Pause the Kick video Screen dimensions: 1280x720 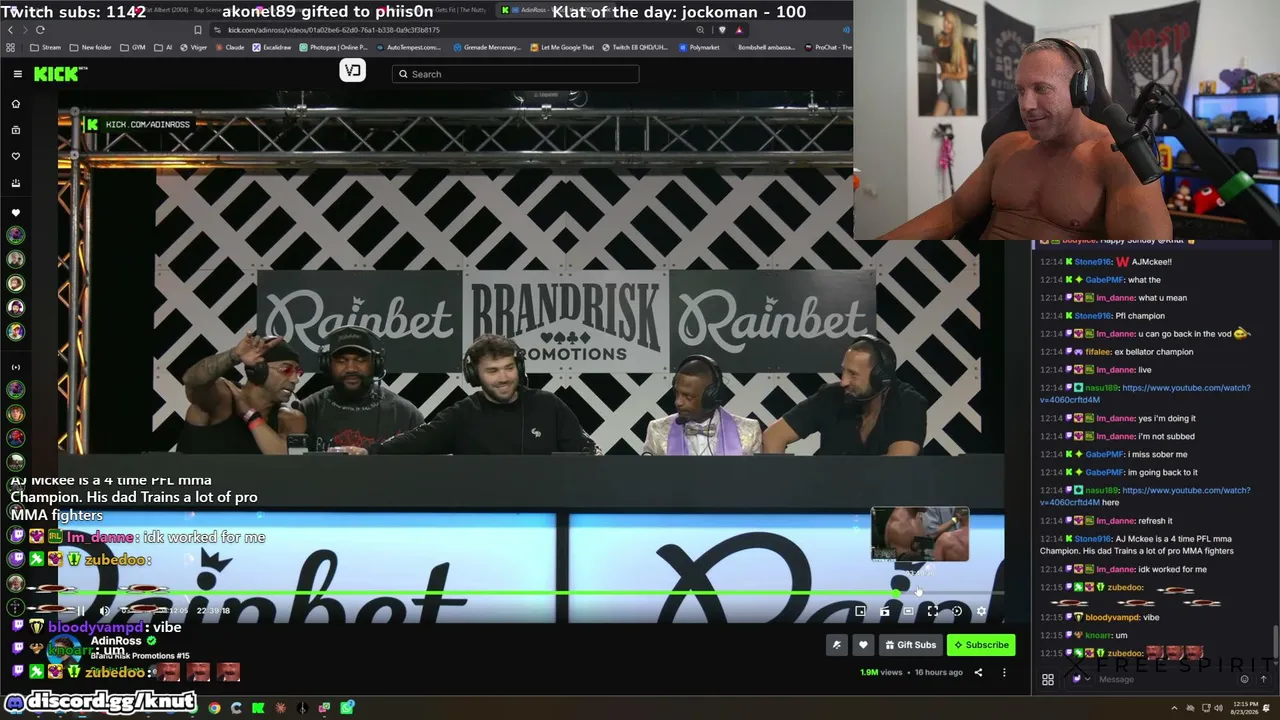point(80,611)
